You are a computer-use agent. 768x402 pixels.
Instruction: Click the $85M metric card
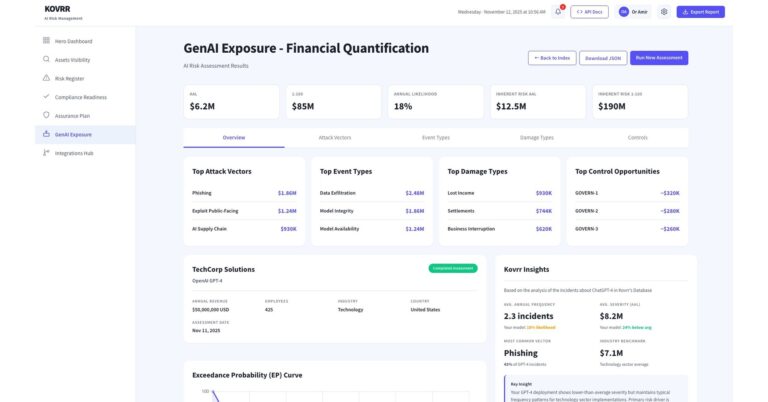[x=334, y=102]
